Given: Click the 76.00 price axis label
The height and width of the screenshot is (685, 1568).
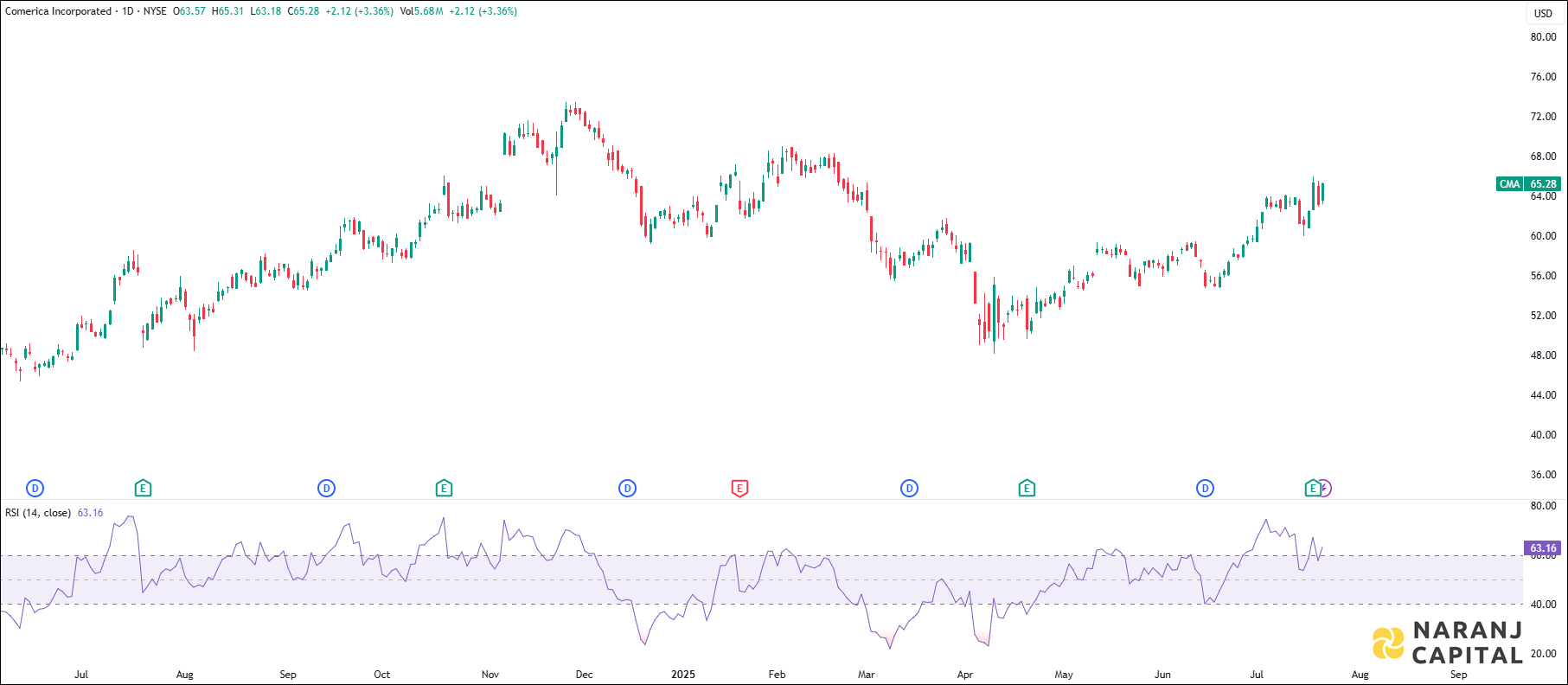Looking at the screenshot, I should point(1543,77).
